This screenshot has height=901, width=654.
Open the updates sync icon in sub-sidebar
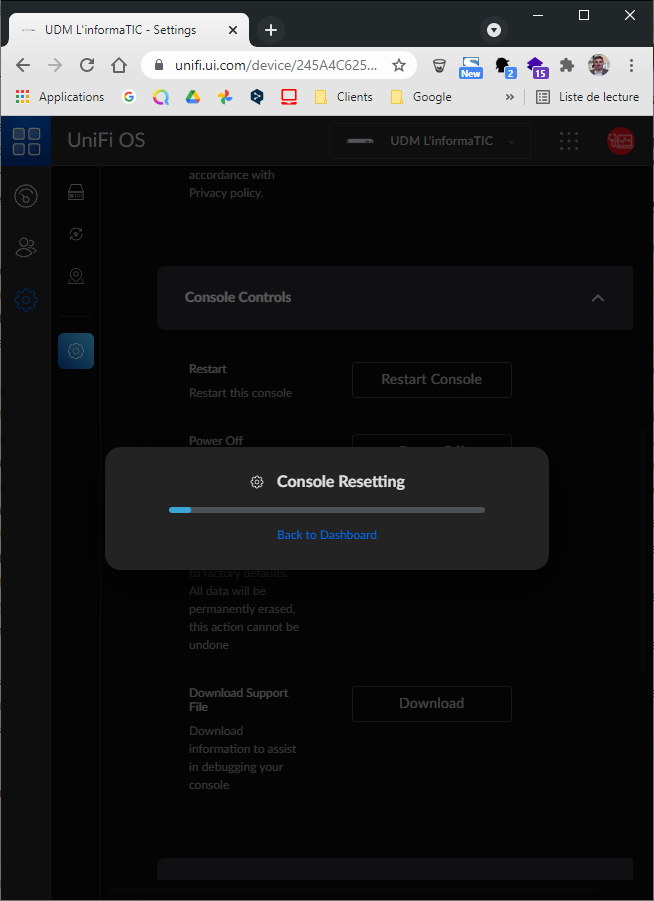[76, 234]
